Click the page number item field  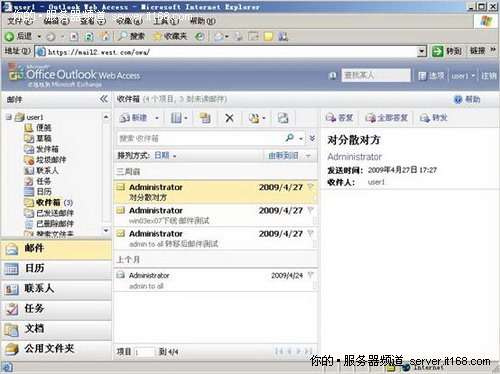click(x=144, y=352)
